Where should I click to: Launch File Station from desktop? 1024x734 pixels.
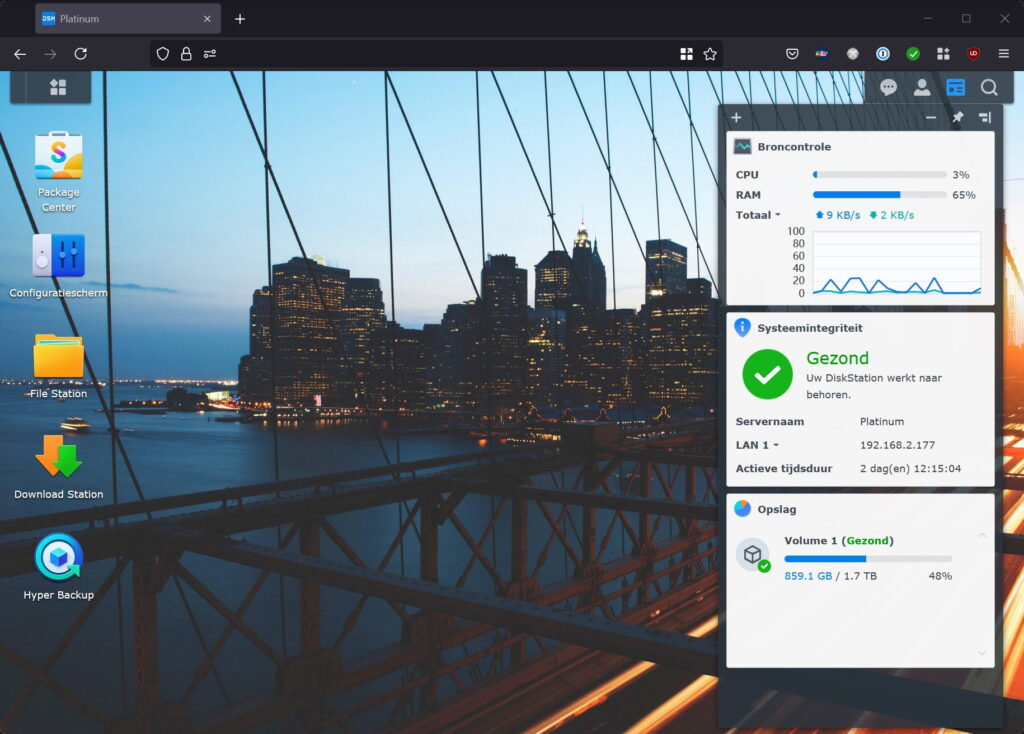[x=58, y=357]
